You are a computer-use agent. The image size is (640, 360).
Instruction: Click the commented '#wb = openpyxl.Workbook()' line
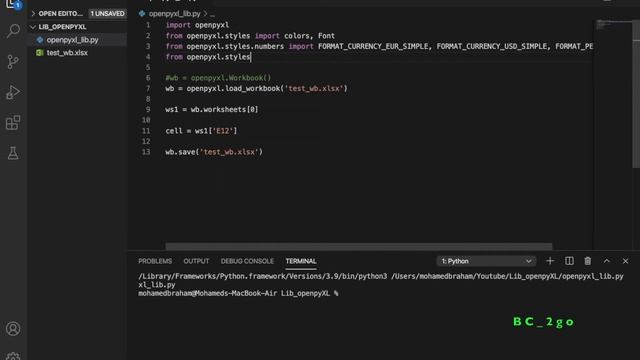(x=218, y=78)
